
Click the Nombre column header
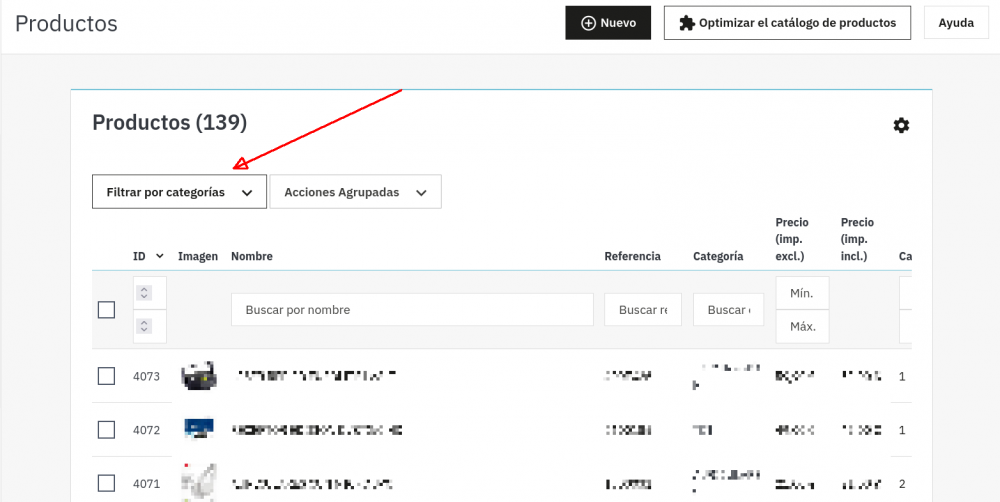[x=252, y=256]
